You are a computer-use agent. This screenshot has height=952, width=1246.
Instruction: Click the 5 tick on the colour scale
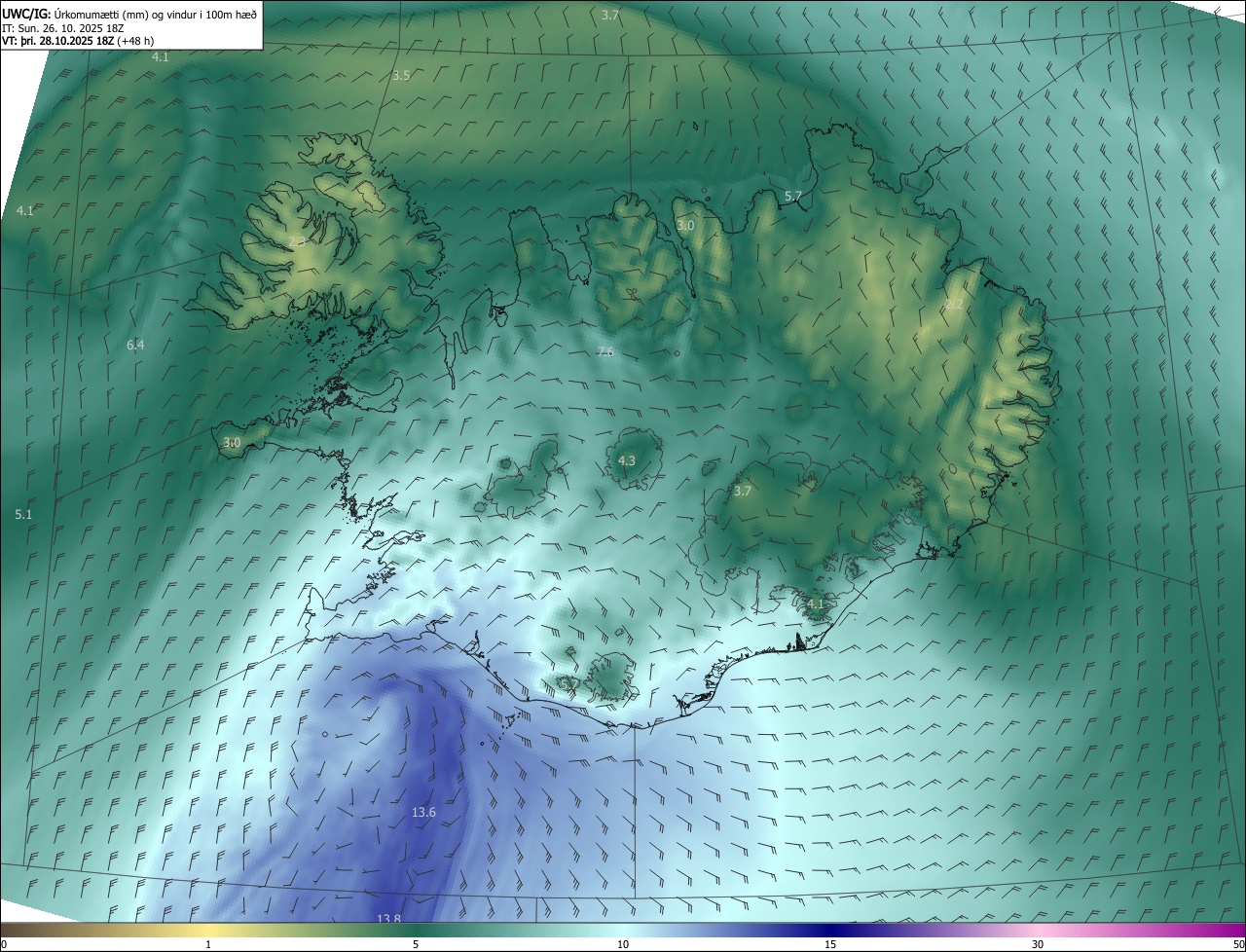pyautogui.click(x=416, y=944)
